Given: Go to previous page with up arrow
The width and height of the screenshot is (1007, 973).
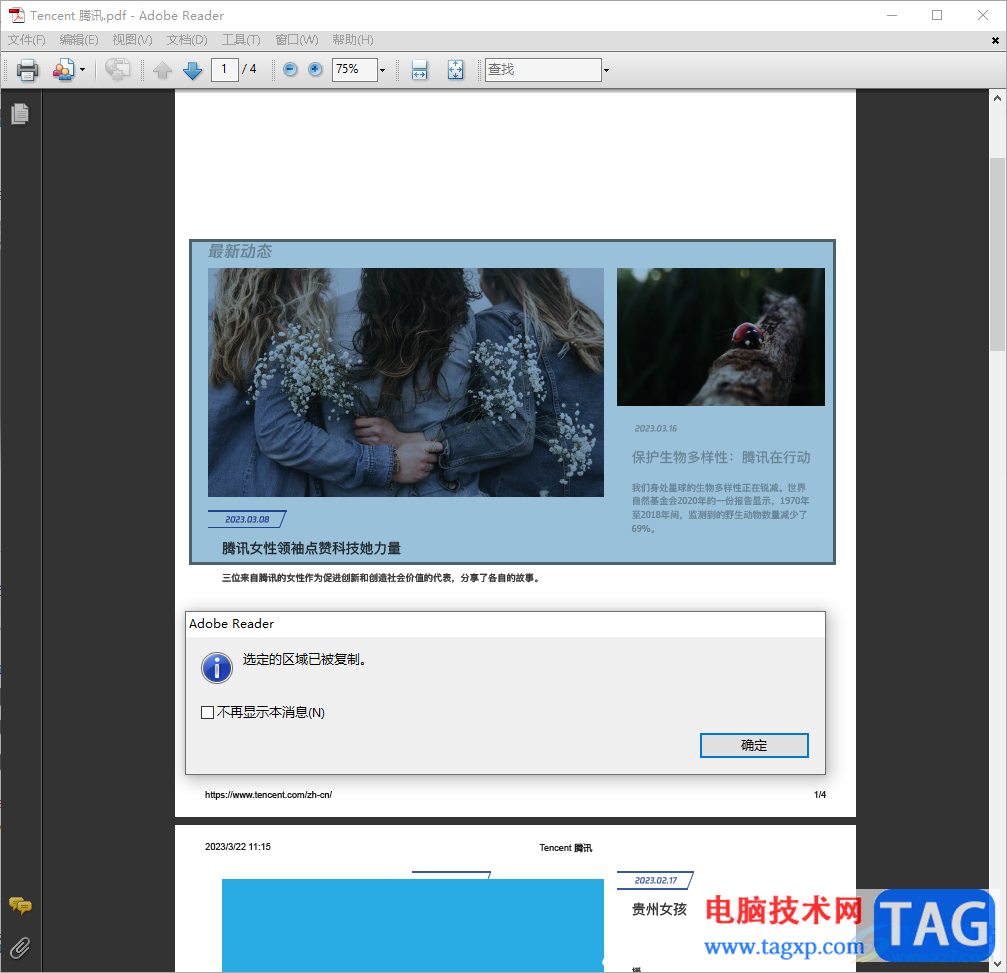Looking at the screenshot, I should click(x=163, y=69).
